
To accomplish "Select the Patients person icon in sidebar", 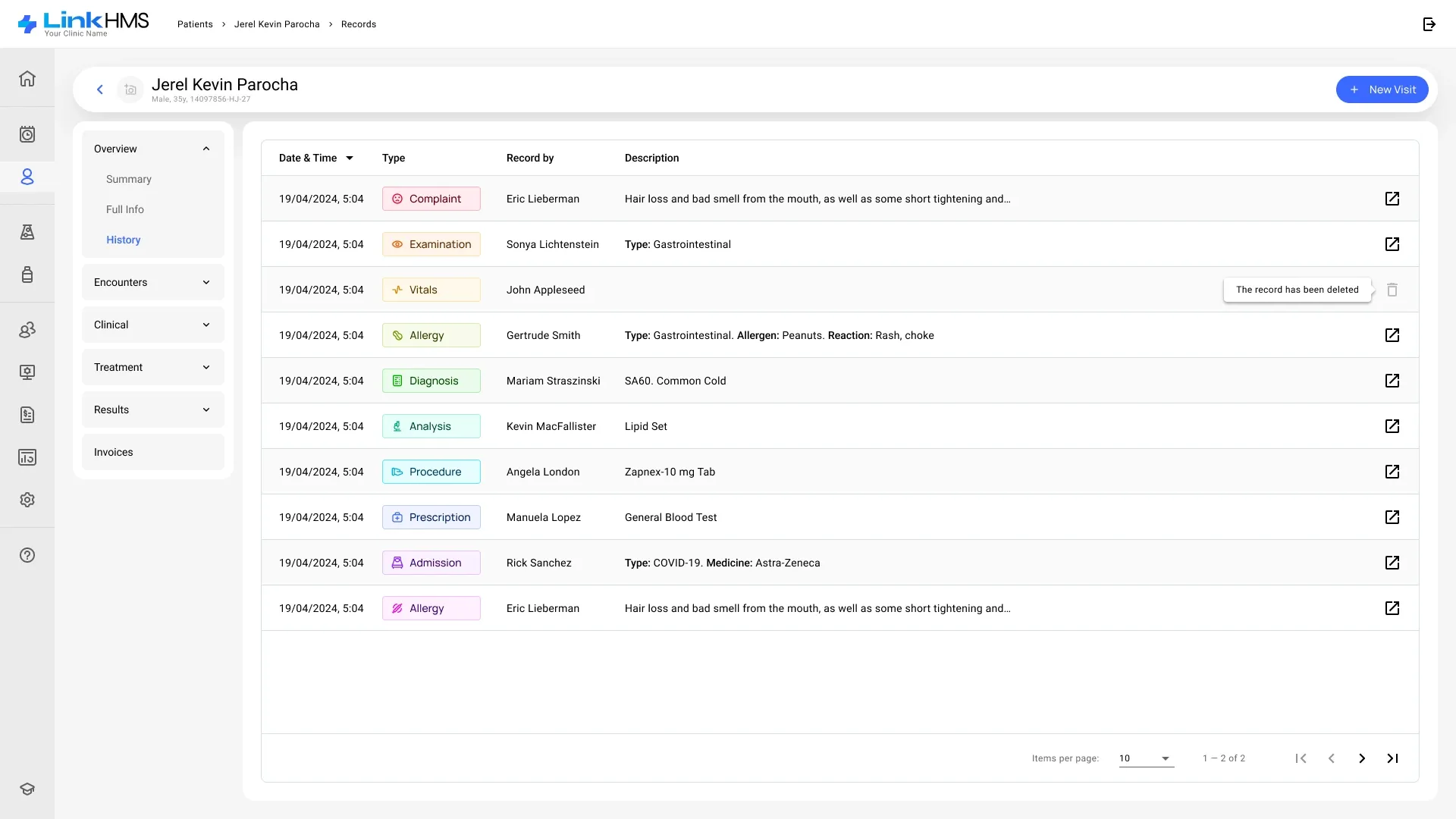I will click(x=27, y=177).
